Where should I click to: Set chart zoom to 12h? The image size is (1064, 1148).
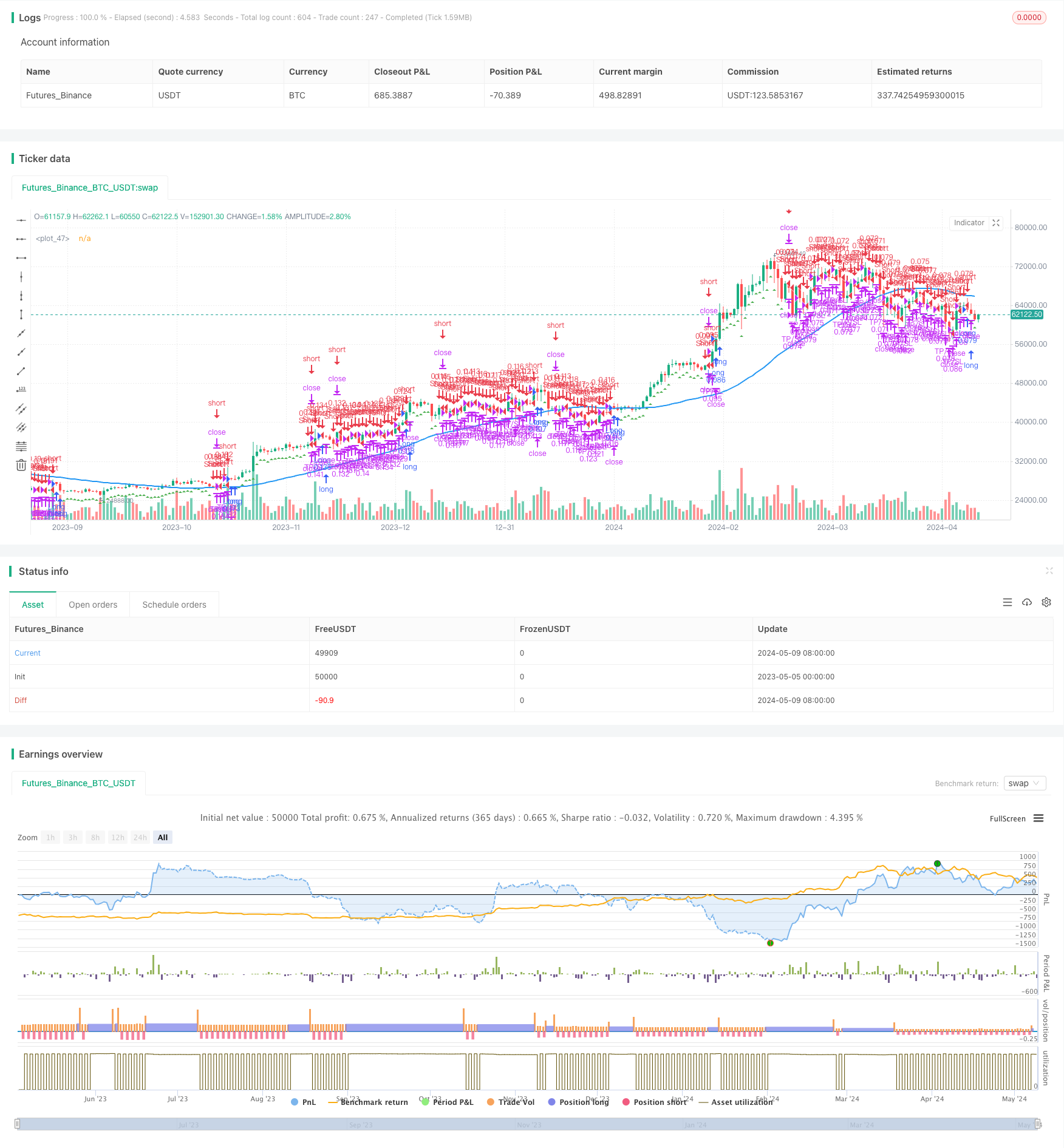coord(118,837)
